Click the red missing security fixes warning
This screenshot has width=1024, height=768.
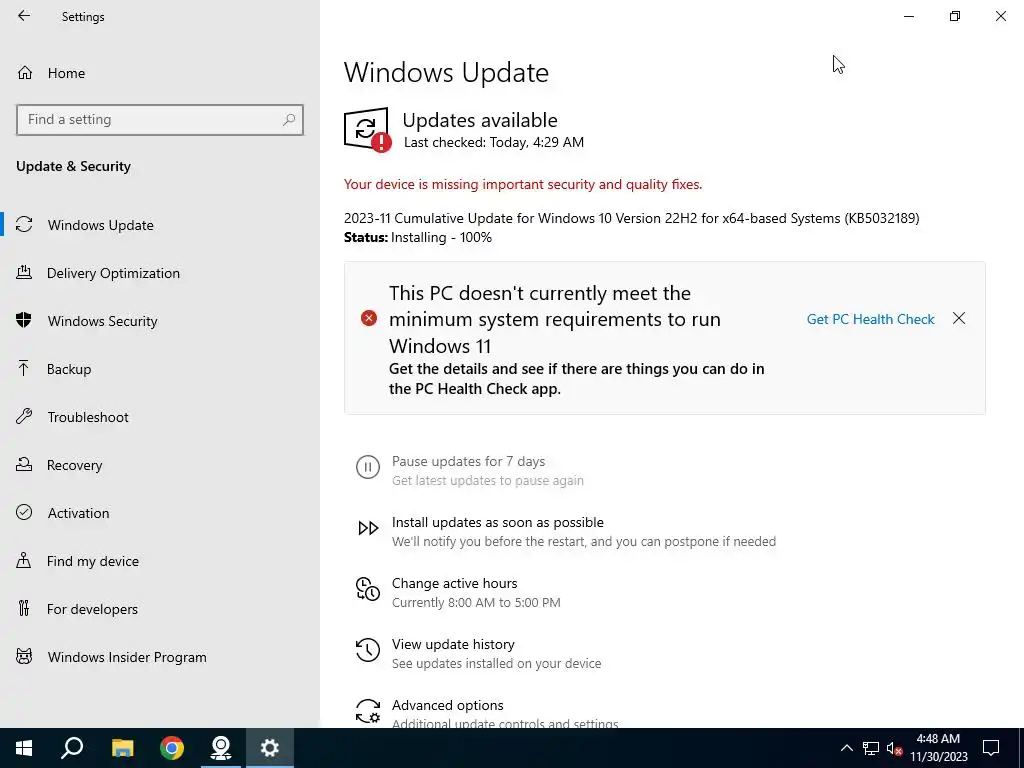tap(523, 184)
